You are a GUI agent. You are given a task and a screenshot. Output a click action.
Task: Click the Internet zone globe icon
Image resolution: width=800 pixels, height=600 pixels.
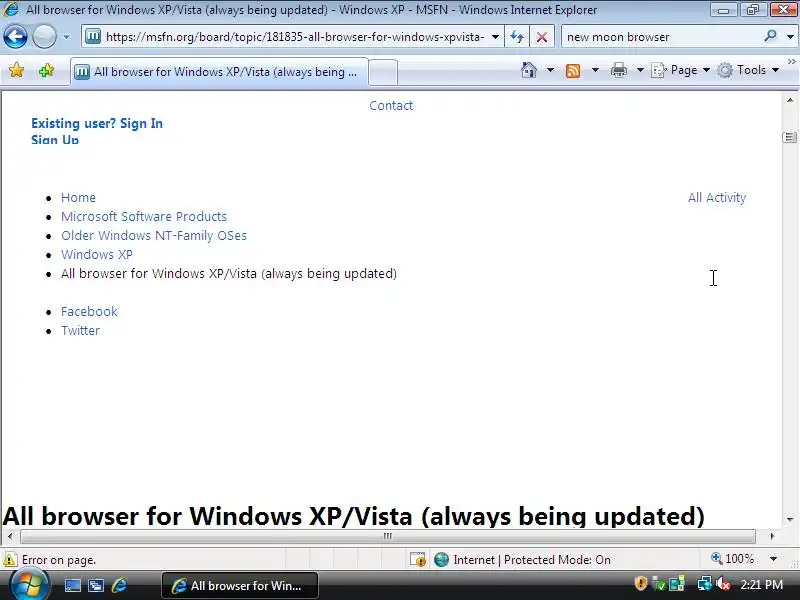[441, 560]
